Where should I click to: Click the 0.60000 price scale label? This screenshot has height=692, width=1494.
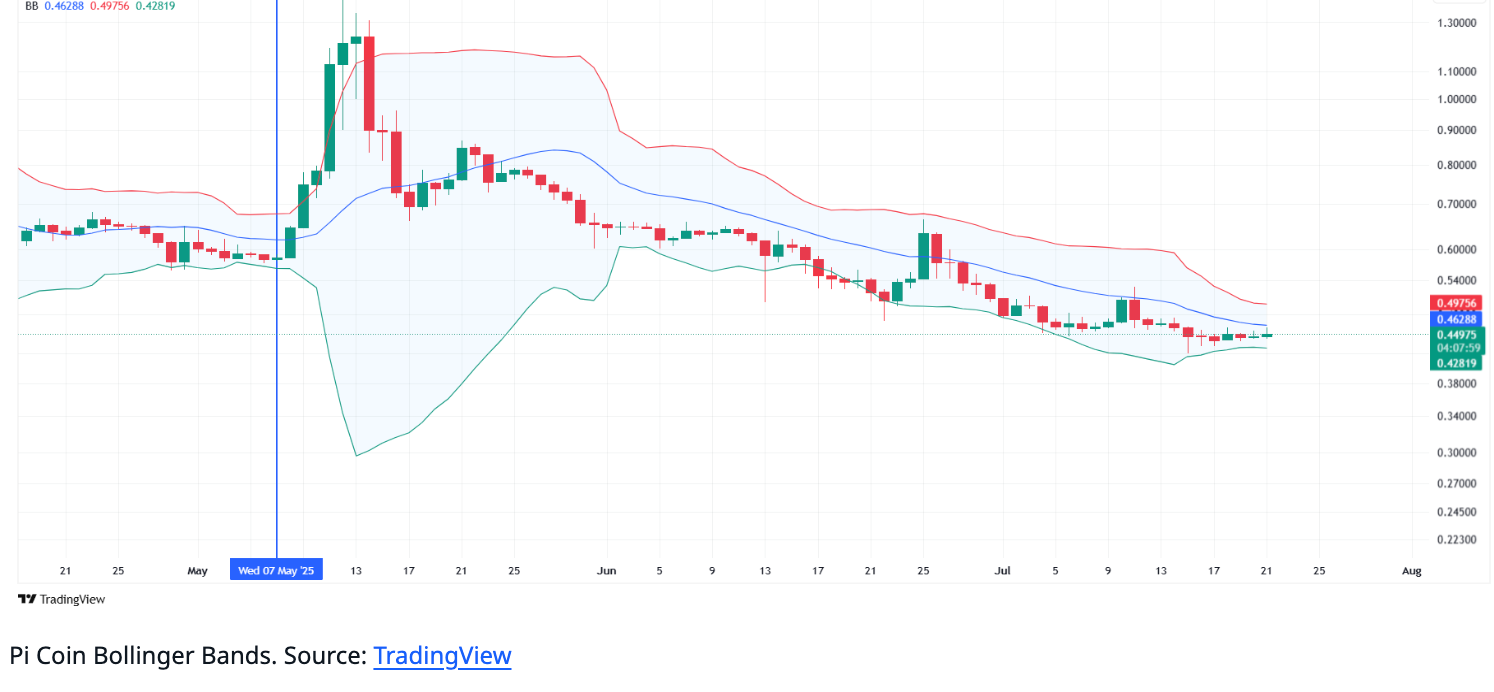point(1456,250)
